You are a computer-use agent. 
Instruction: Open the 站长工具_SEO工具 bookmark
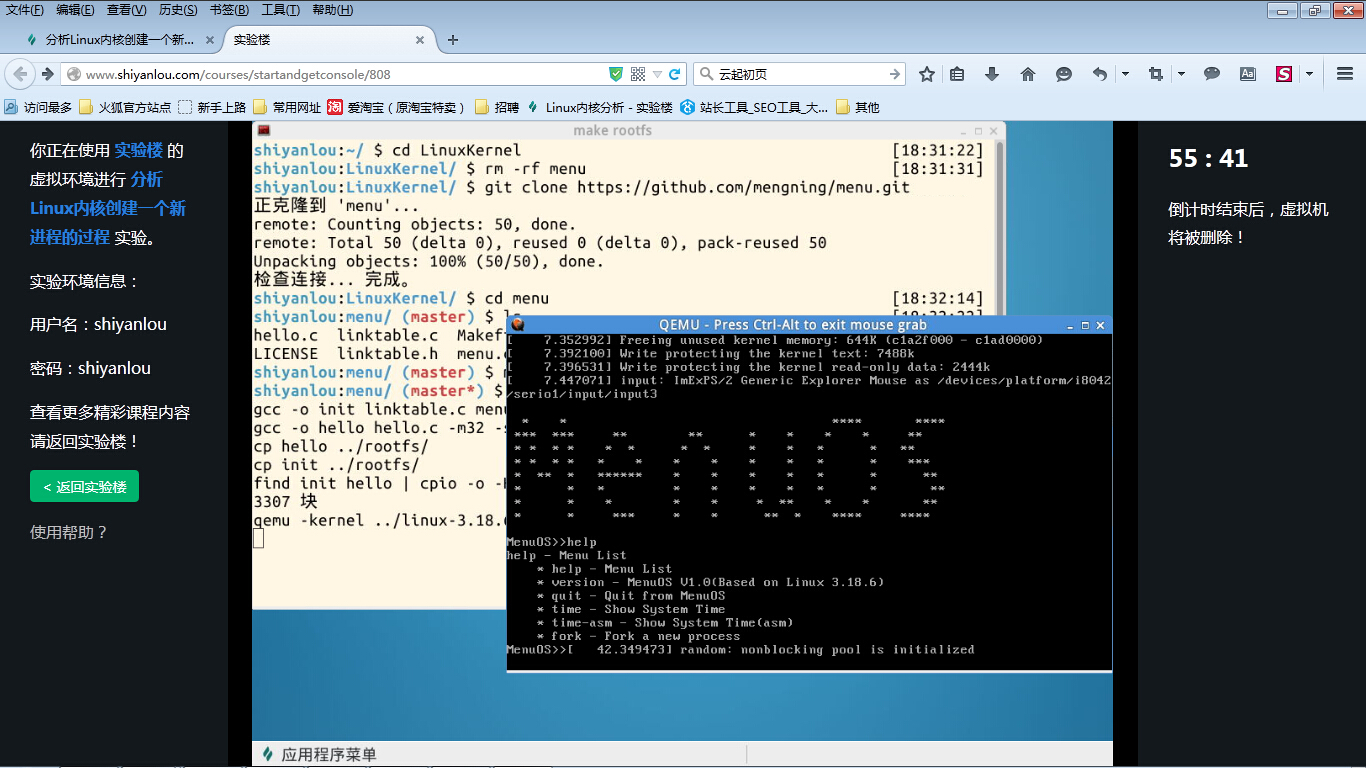click(x=754, y=107)
